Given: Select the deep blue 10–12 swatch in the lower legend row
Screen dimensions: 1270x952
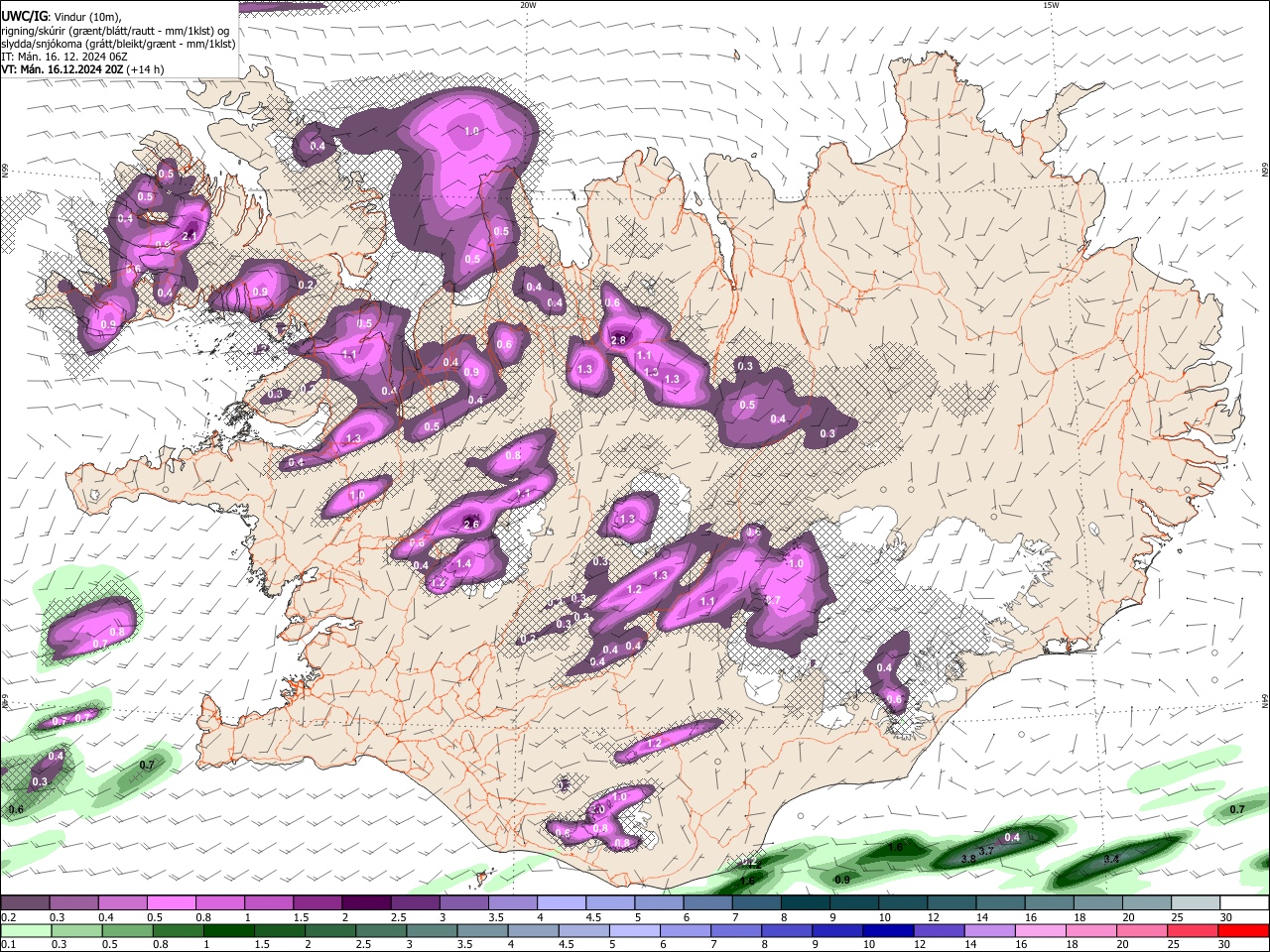Looking at the screenshot, I should (x=887, y=930).
